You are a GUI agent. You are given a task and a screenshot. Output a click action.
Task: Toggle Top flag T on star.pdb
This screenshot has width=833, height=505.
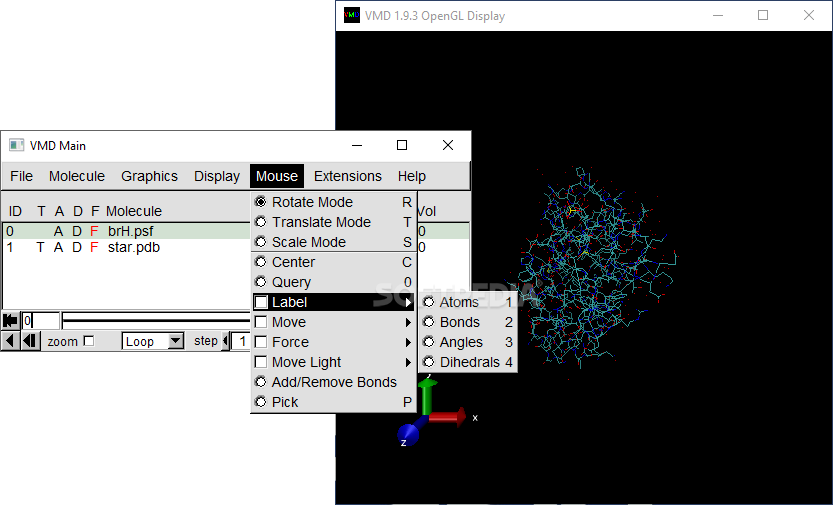click(40, 247)
